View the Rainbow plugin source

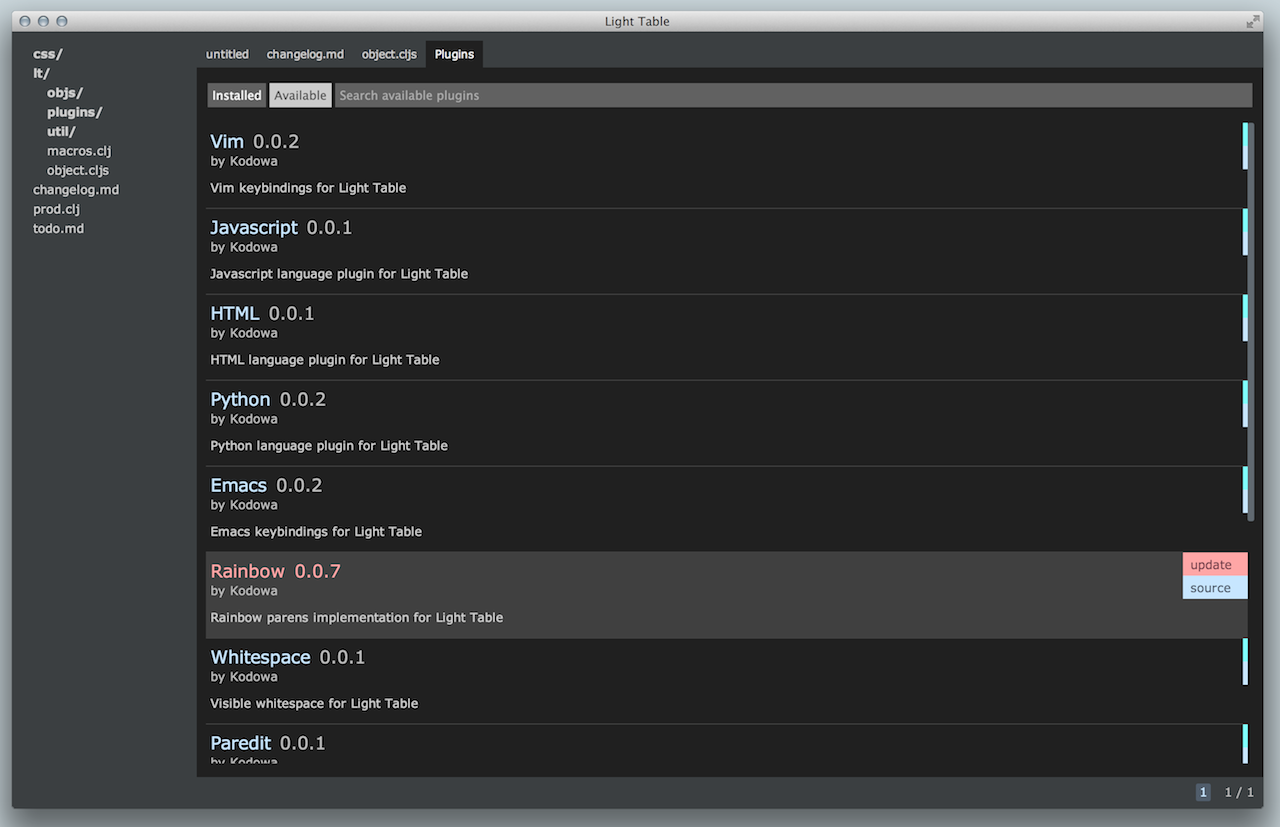click(1214, 587)
